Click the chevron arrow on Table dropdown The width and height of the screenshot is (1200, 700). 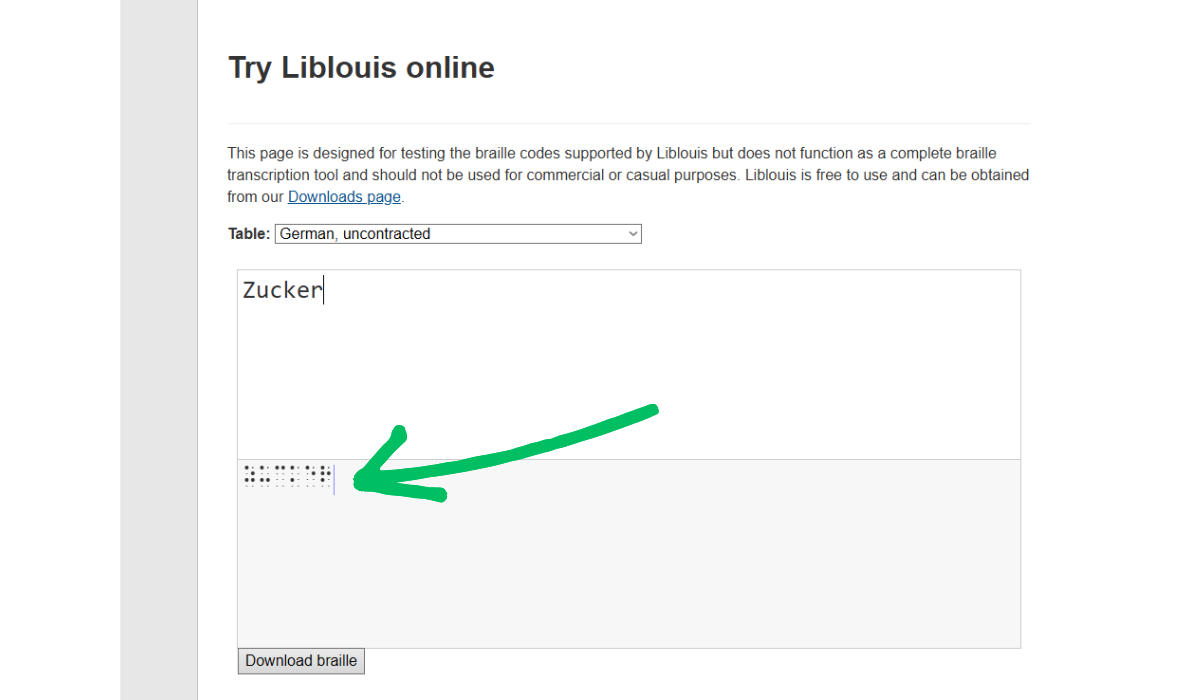632,234
